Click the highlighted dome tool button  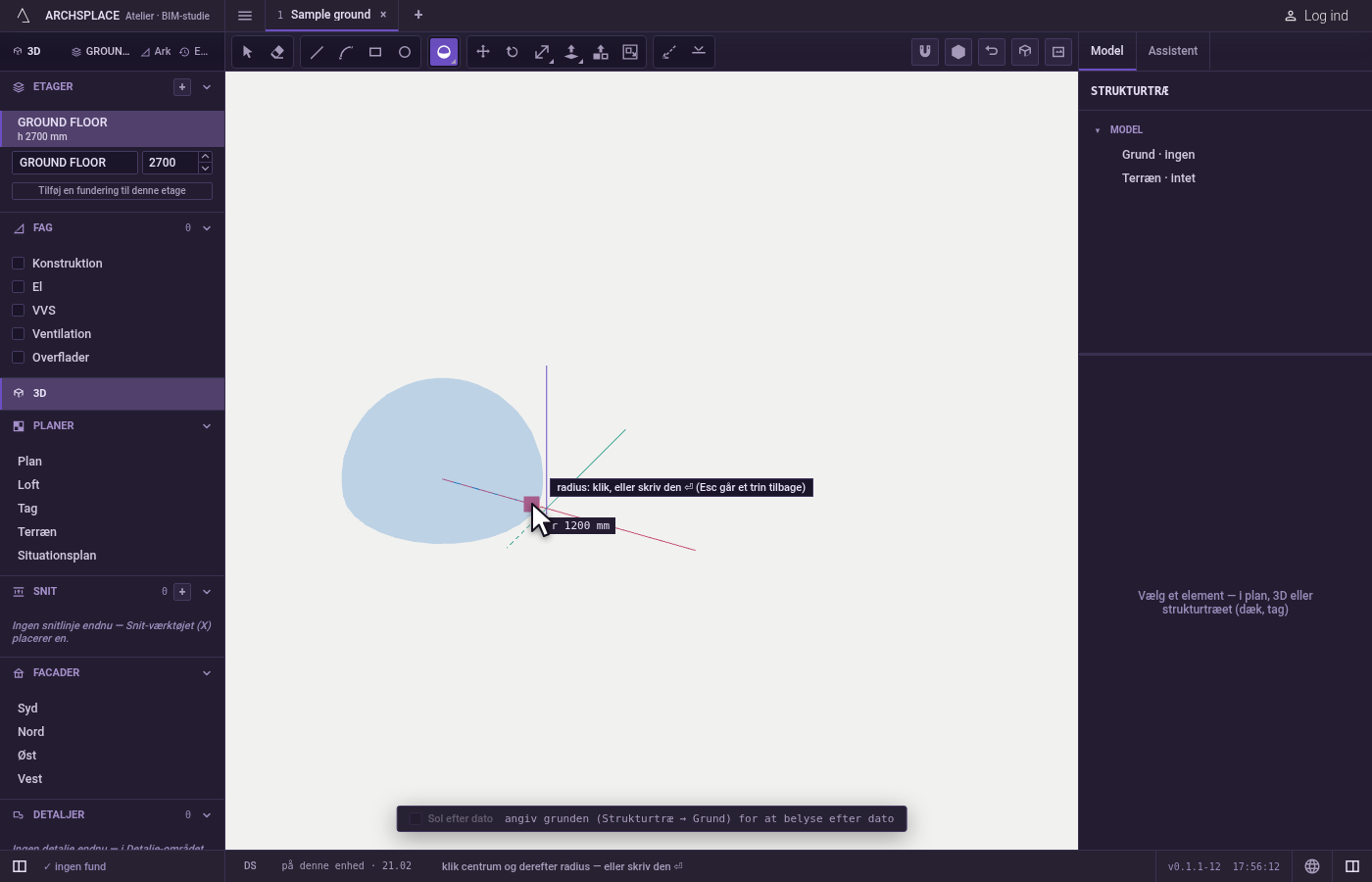[444, 52]
